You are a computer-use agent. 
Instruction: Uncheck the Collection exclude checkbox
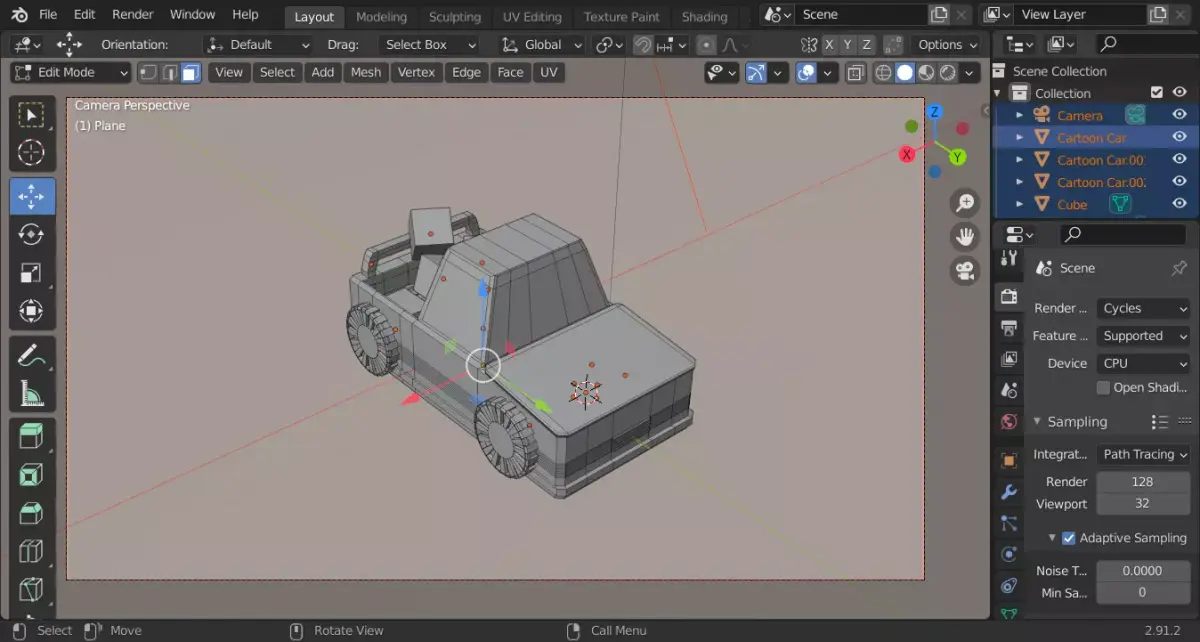(x=1157, y=93)
